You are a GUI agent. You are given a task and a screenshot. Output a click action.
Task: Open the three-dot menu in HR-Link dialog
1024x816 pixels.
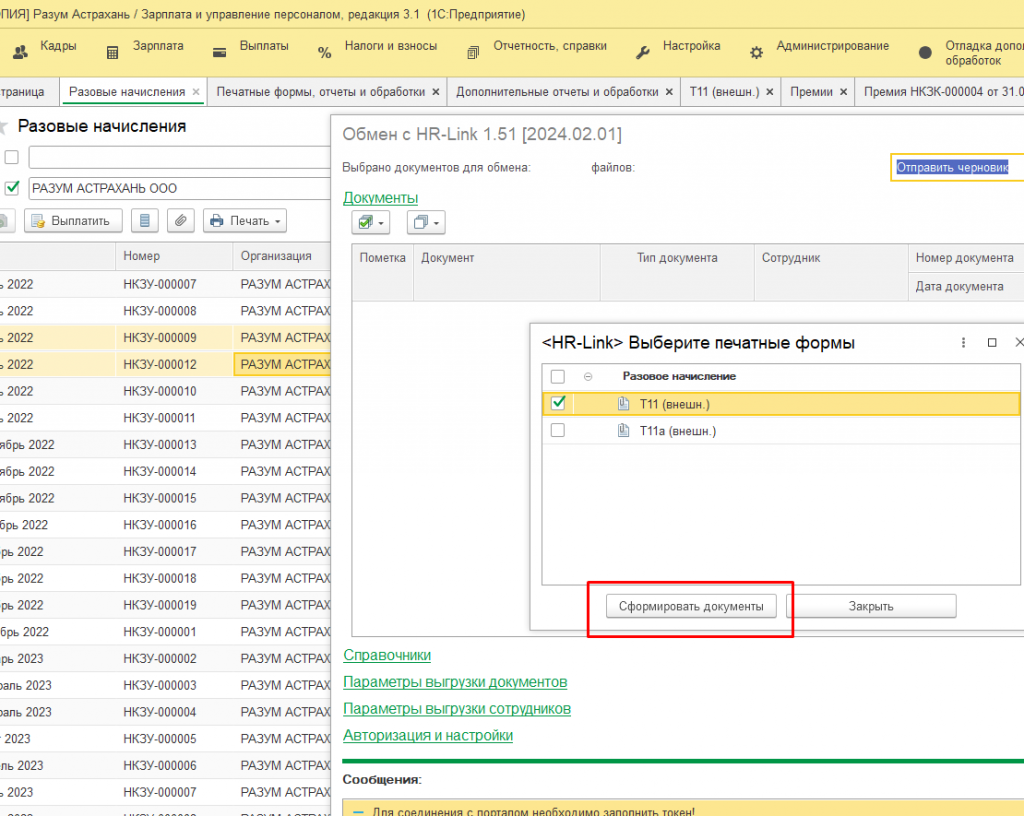pos(963,342)
